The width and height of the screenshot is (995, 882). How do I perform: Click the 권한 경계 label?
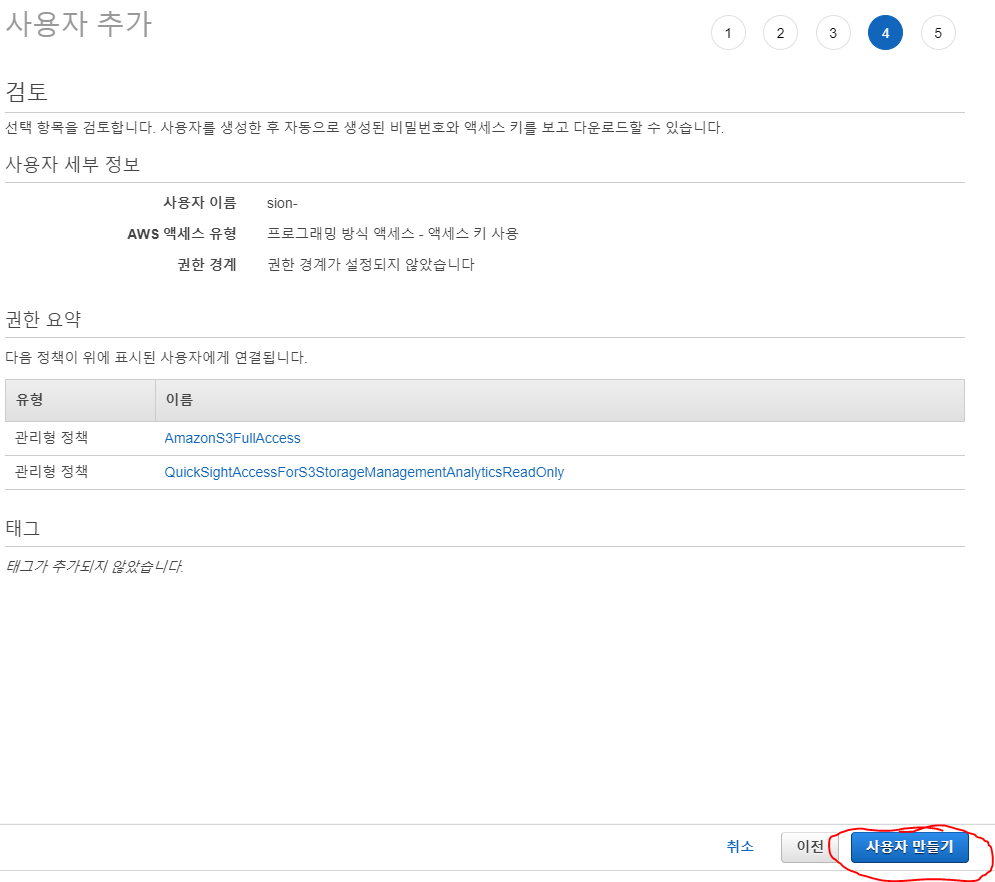pos(207,265)
